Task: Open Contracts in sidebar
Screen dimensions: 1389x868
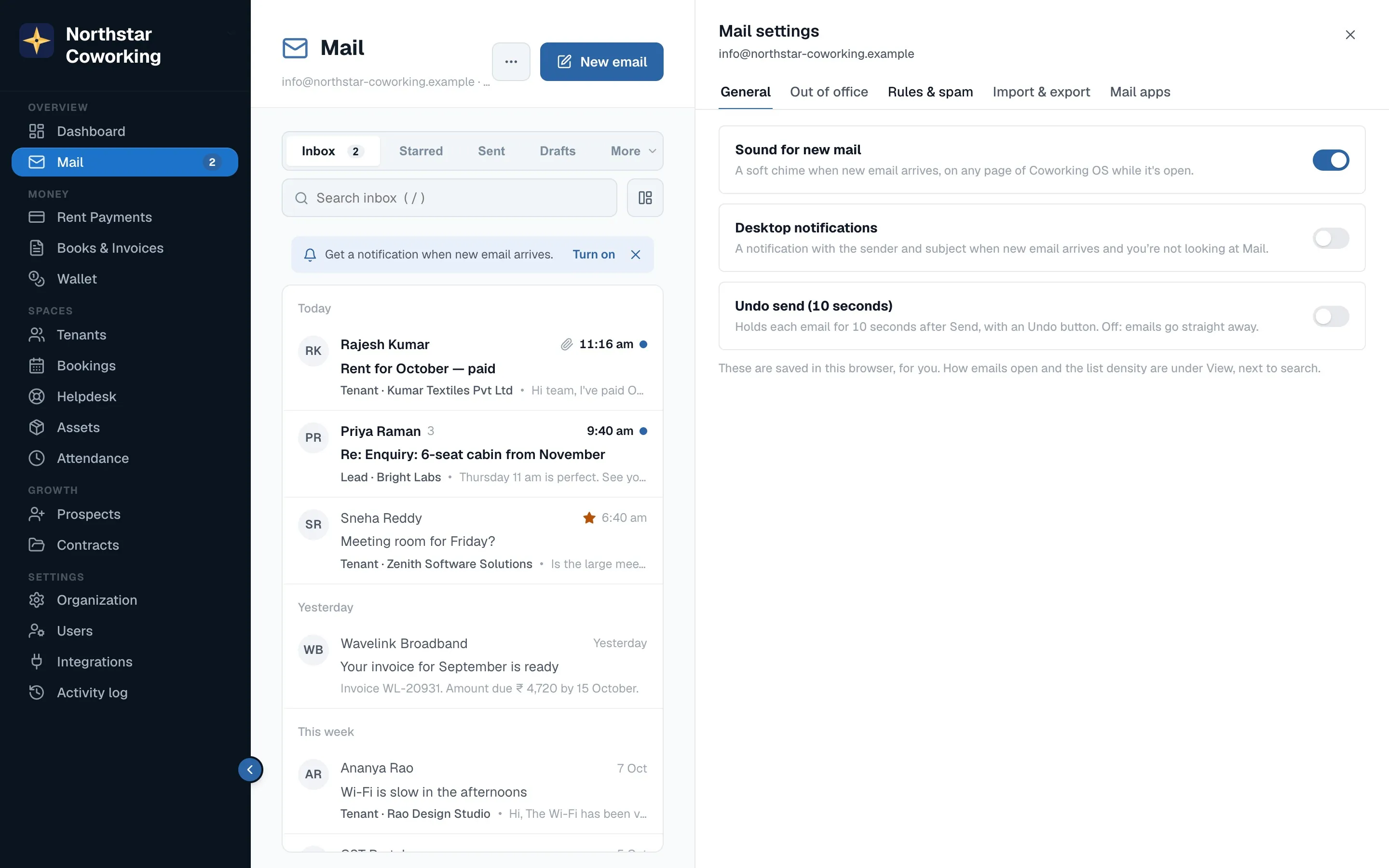Action: point(124,545)
